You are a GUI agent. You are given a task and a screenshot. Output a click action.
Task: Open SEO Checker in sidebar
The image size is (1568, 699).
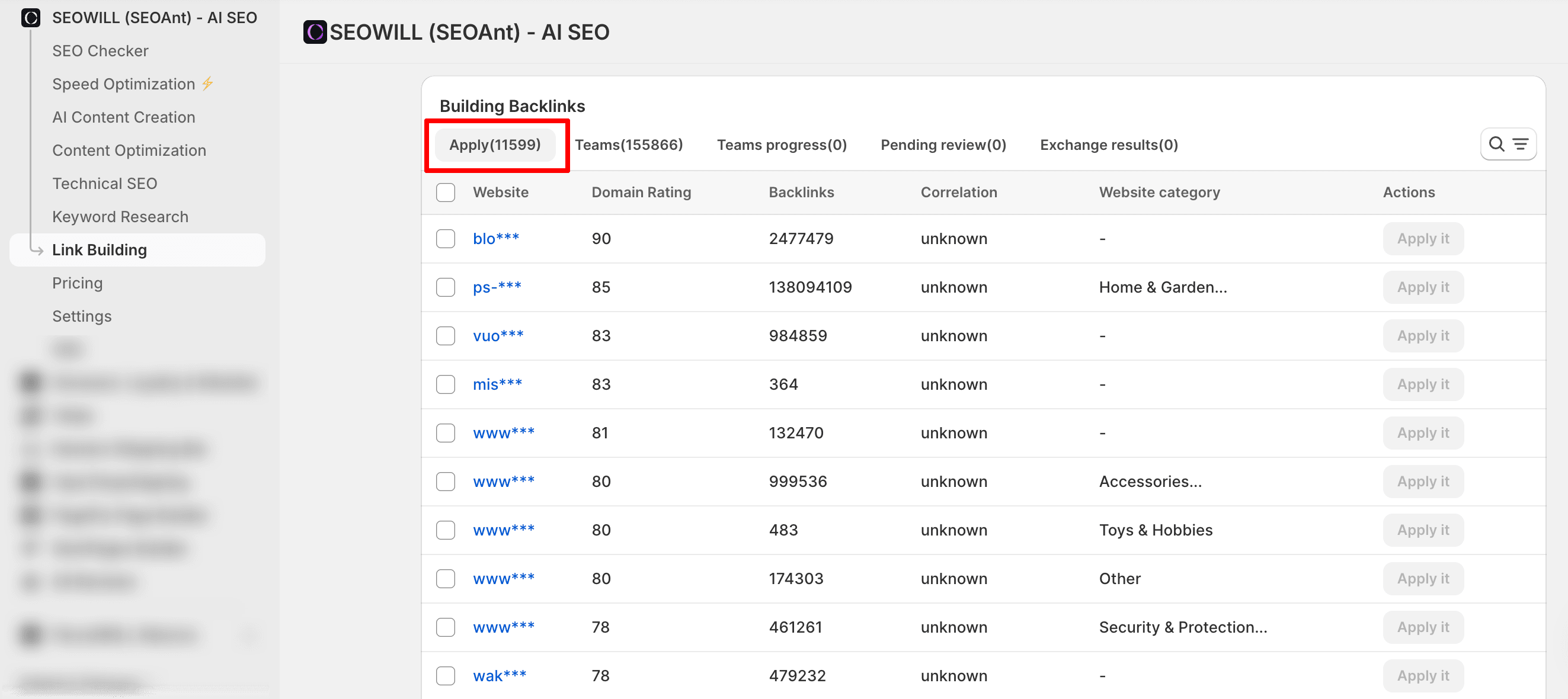coord(100,50)
